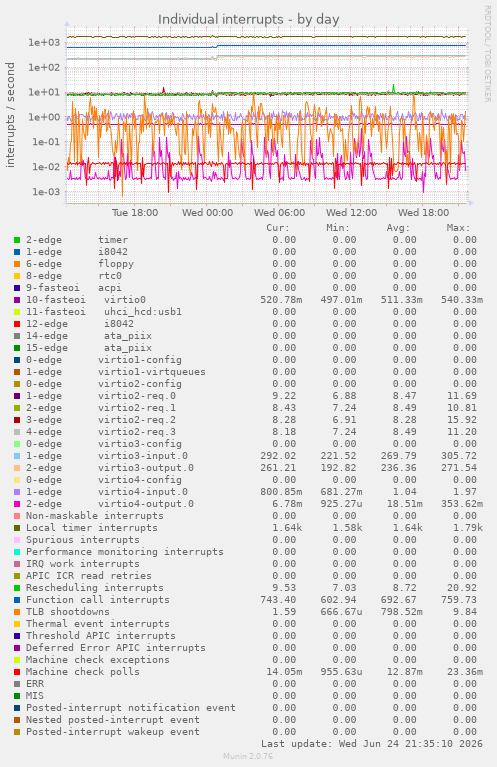Image resolution: width=497 pixels, height=767 pixels.
Task: Click the green swatch for Rescheduling interrupts
Action: point(17,588)
